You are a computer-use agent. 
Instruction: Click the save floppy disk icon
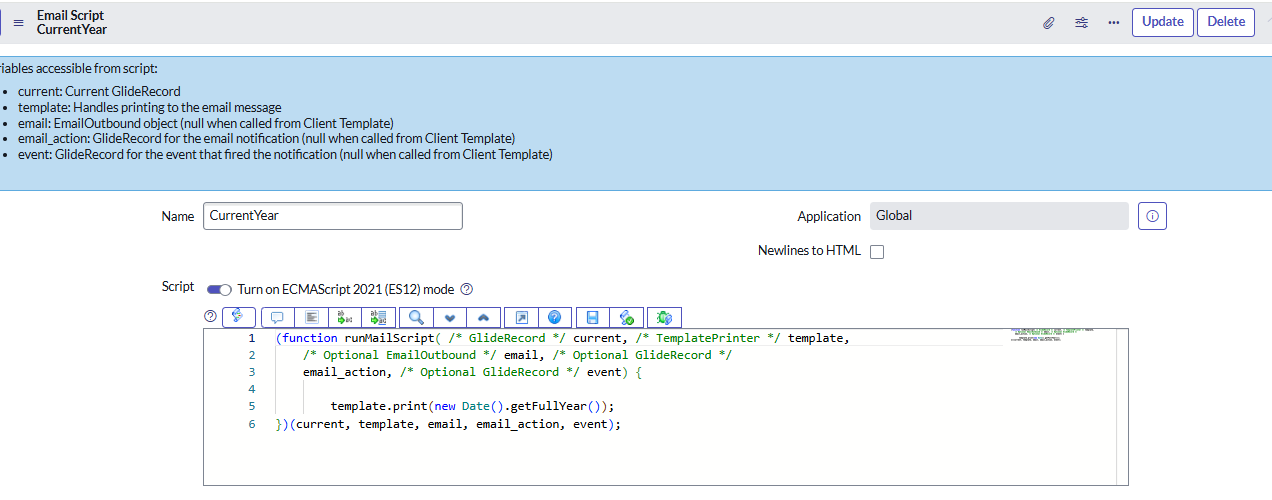click(593, 317)
